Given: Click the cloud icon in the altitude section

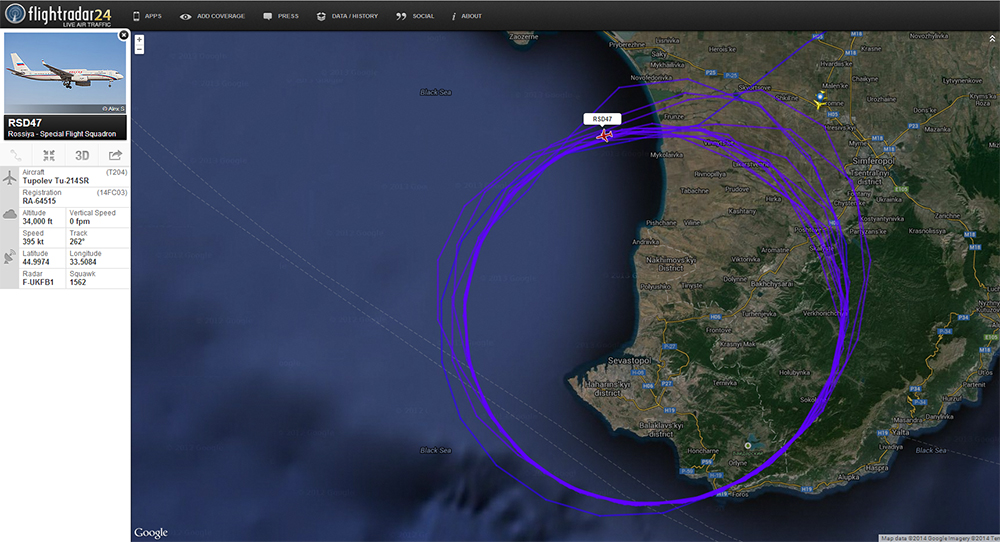Looking at the screenshot, I should click(x=10, y=214).
